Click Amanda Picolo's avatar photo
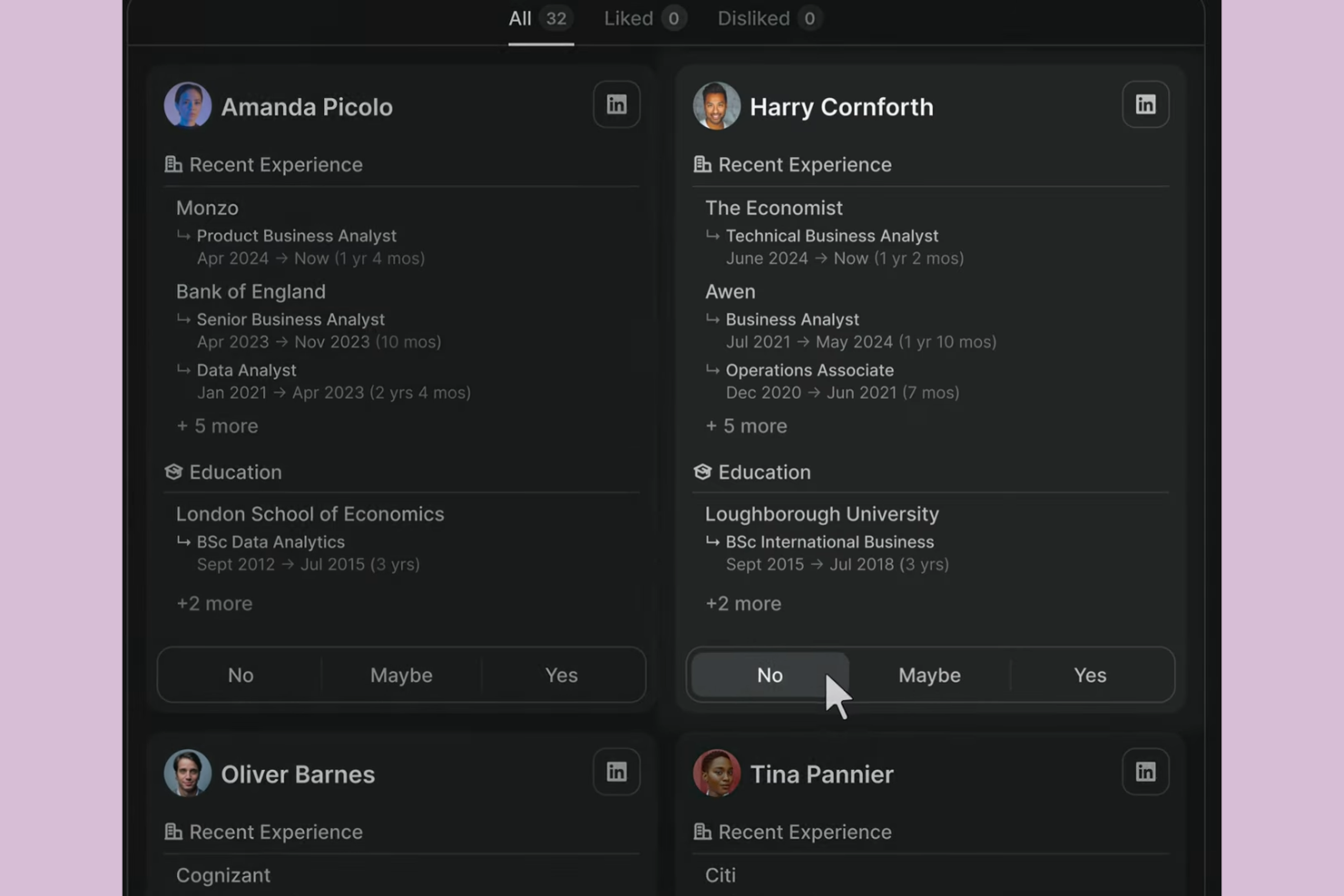 tap(188, 105)
